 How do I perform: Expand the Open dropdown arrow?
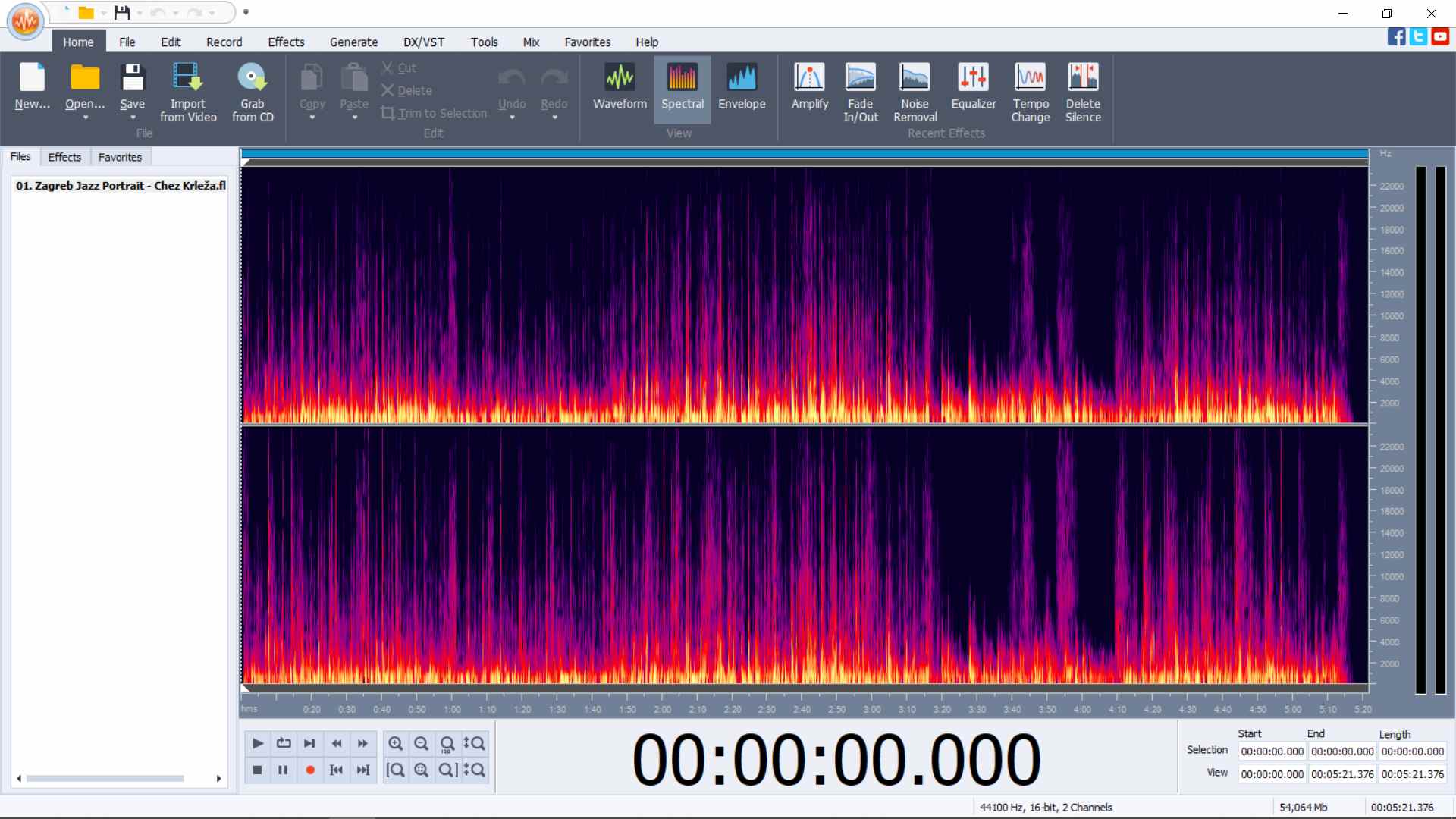coord(85,118)
